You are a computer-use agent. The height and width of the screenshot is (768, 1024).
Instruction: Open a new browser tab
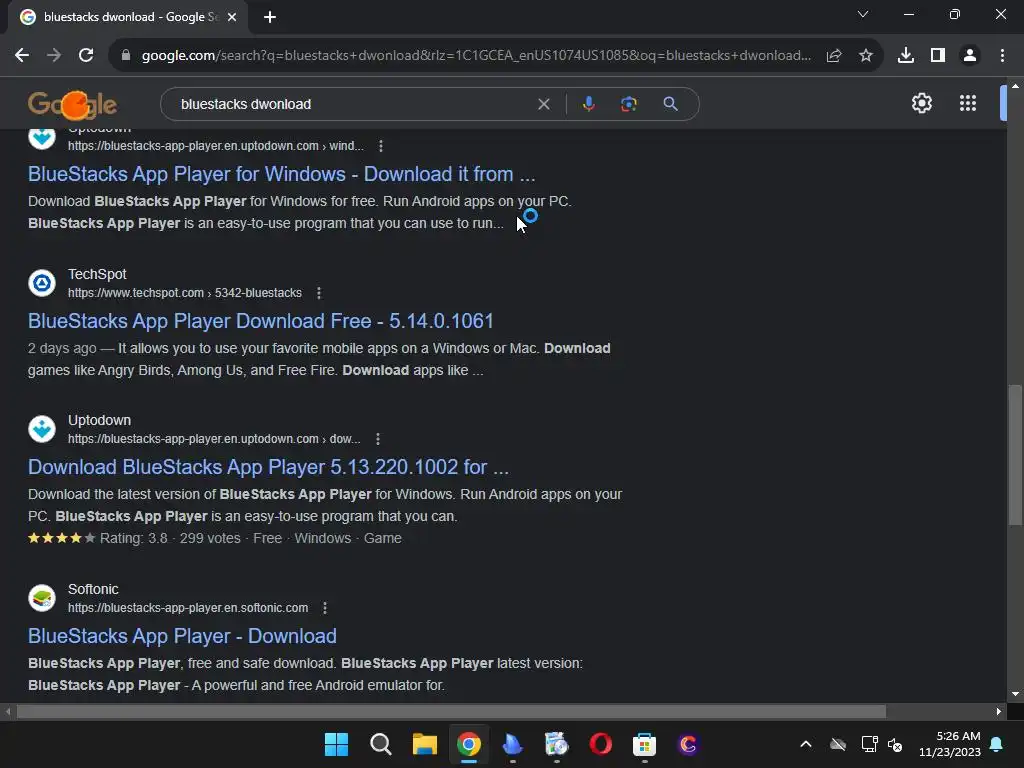click(270, 17)
